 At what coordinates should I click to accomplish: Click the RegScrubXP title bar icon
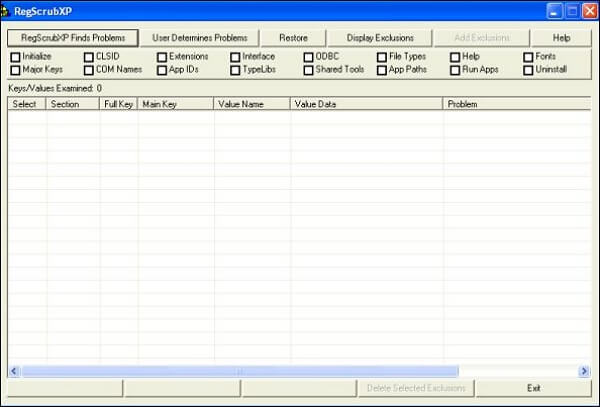click(4, 11)
